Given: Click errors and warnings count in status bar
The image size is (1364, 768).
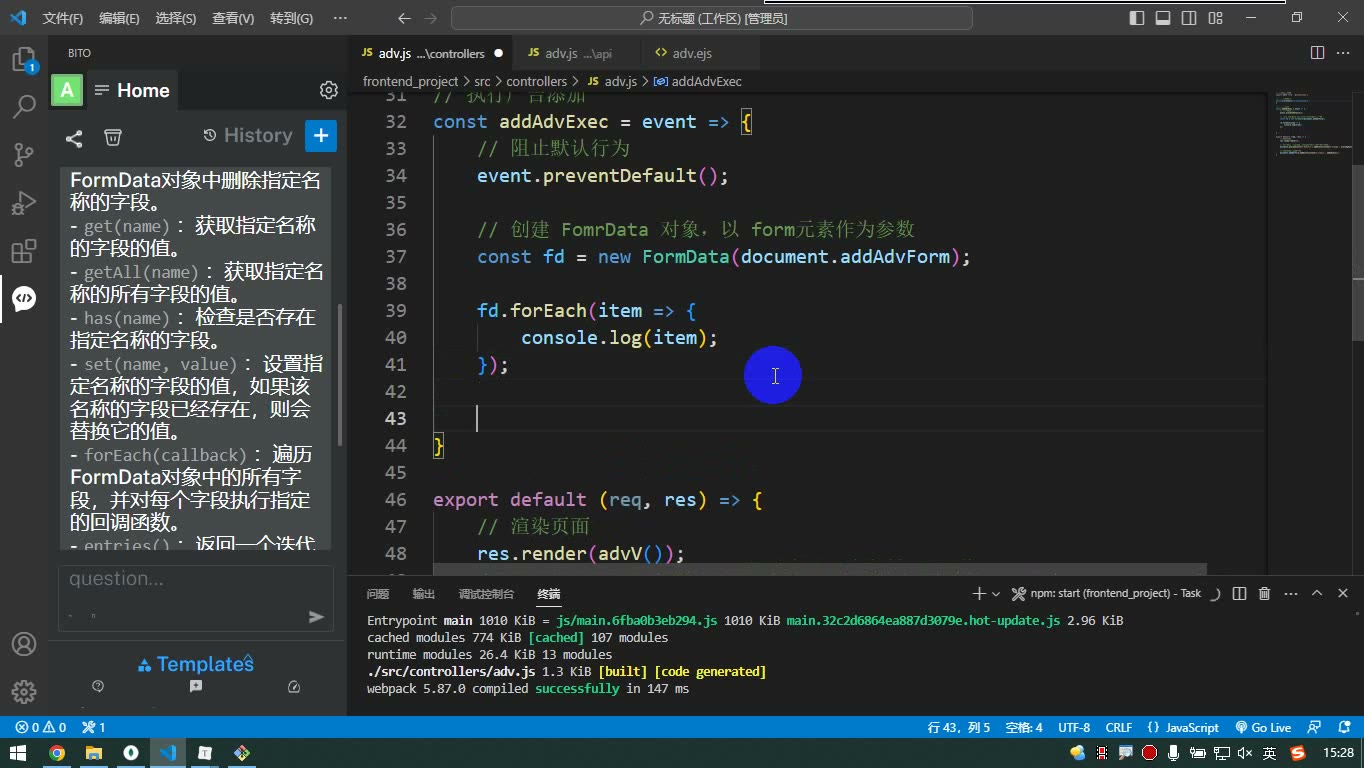Looking at the screenshot, I should (41, 727).
